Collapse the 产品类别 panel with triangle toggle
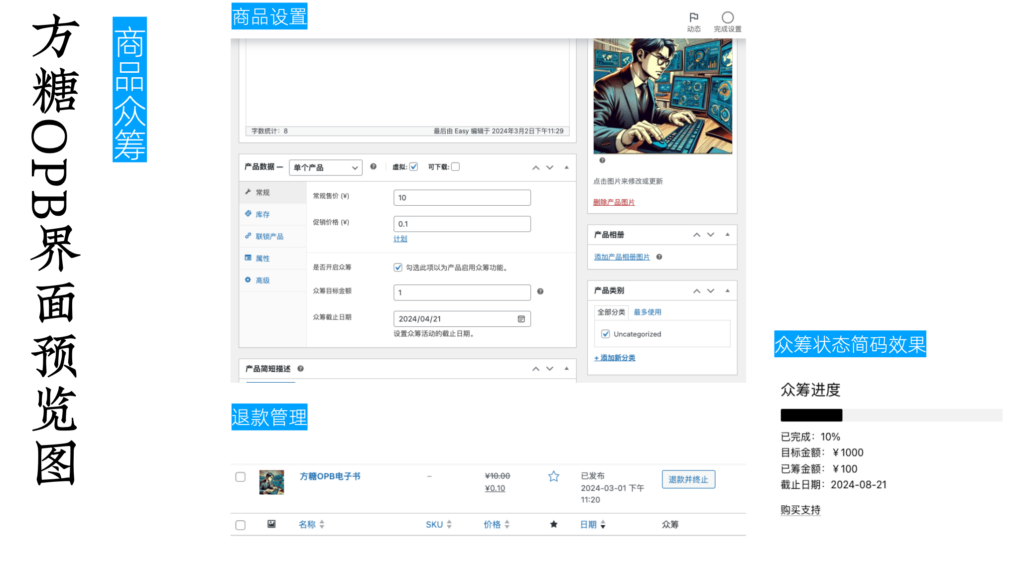The height and width of the screenshot is (577, 1024). pyautogui.click(x=728, y=290)
